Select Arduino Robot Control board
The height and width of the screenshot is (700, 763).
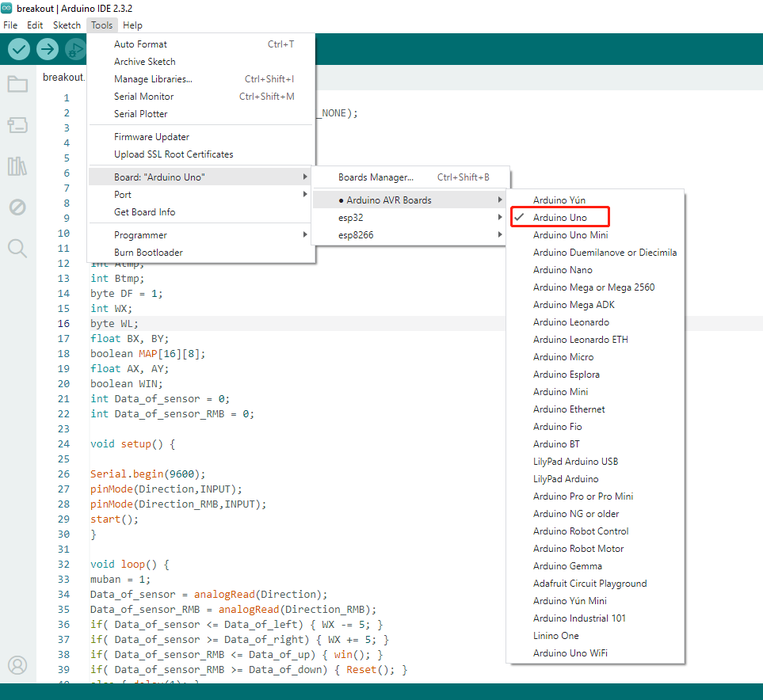595,532
